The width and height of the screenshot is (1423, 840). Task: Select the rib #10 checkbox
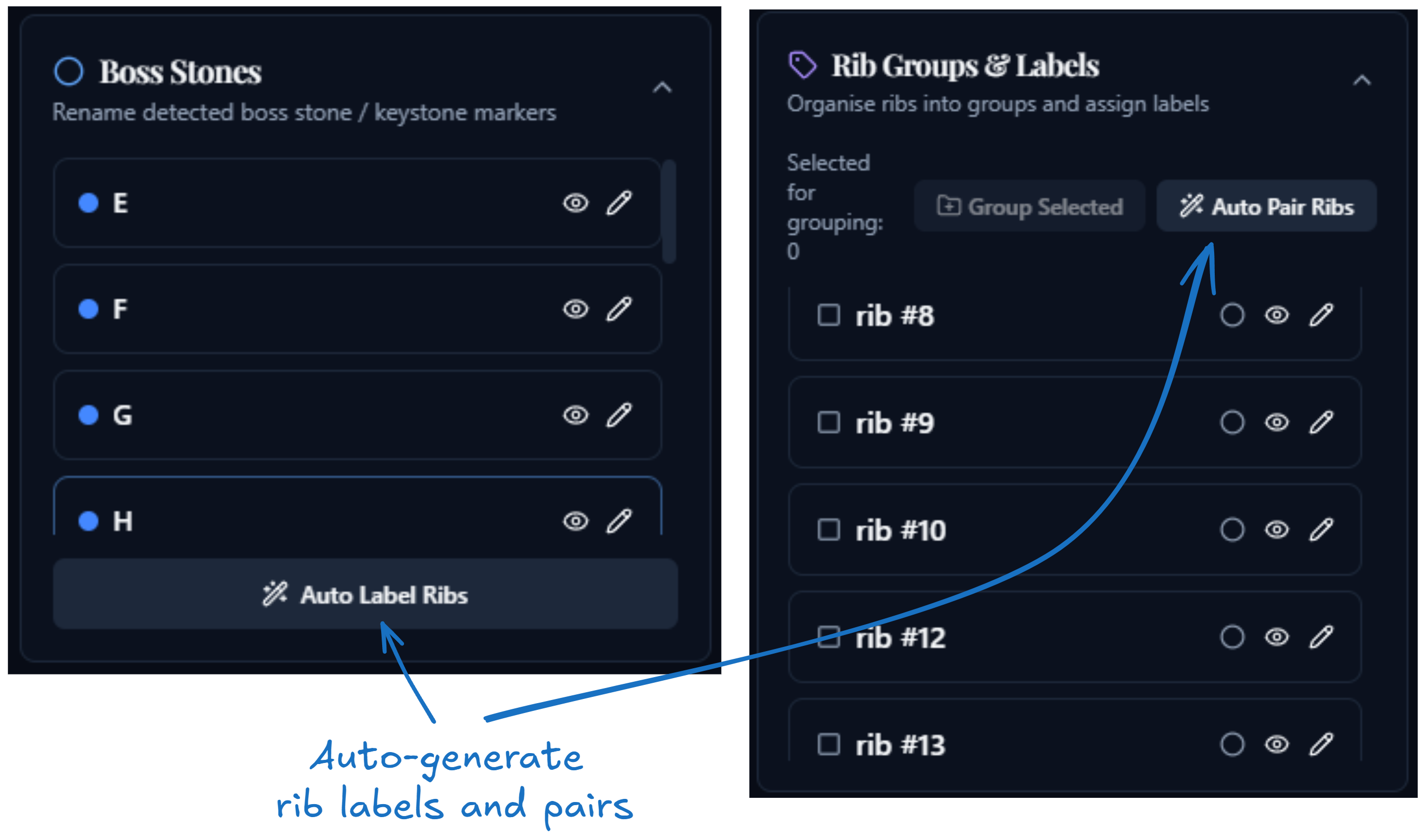click(x=828, y=530)
